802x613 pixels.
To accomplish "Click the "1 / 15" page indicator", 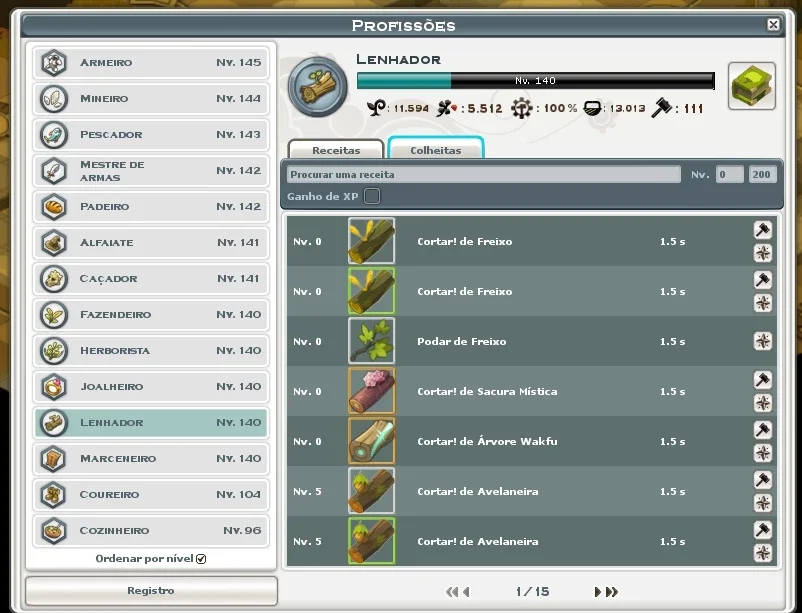I will click(532, 592).
